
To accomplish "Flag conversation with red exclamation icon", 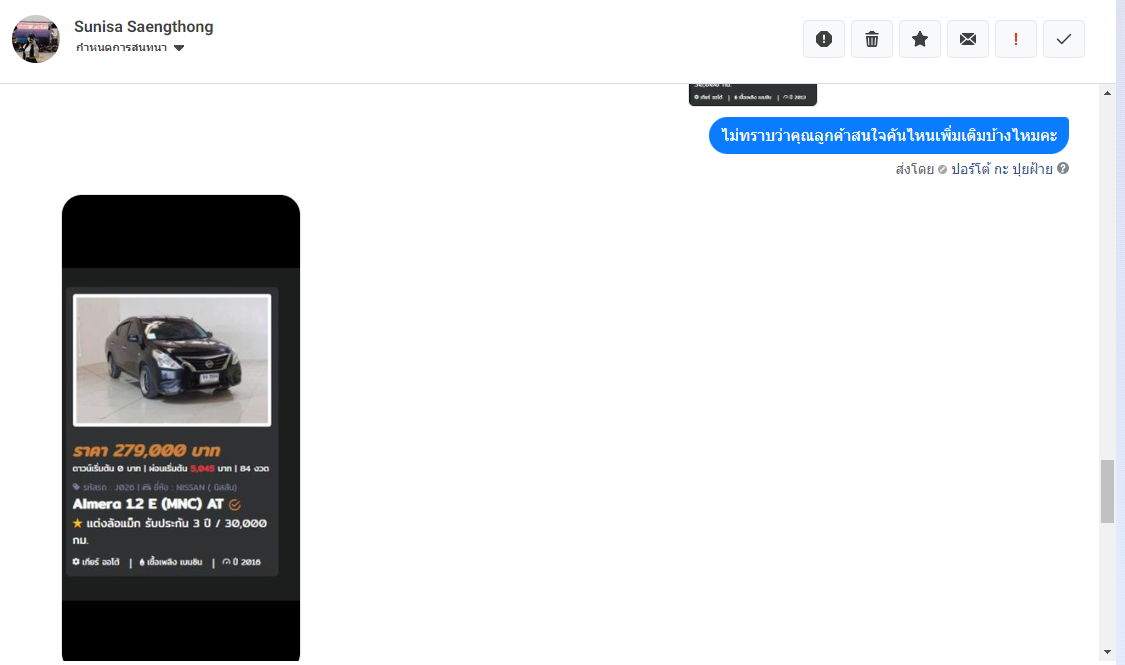I will (1016, 39).
